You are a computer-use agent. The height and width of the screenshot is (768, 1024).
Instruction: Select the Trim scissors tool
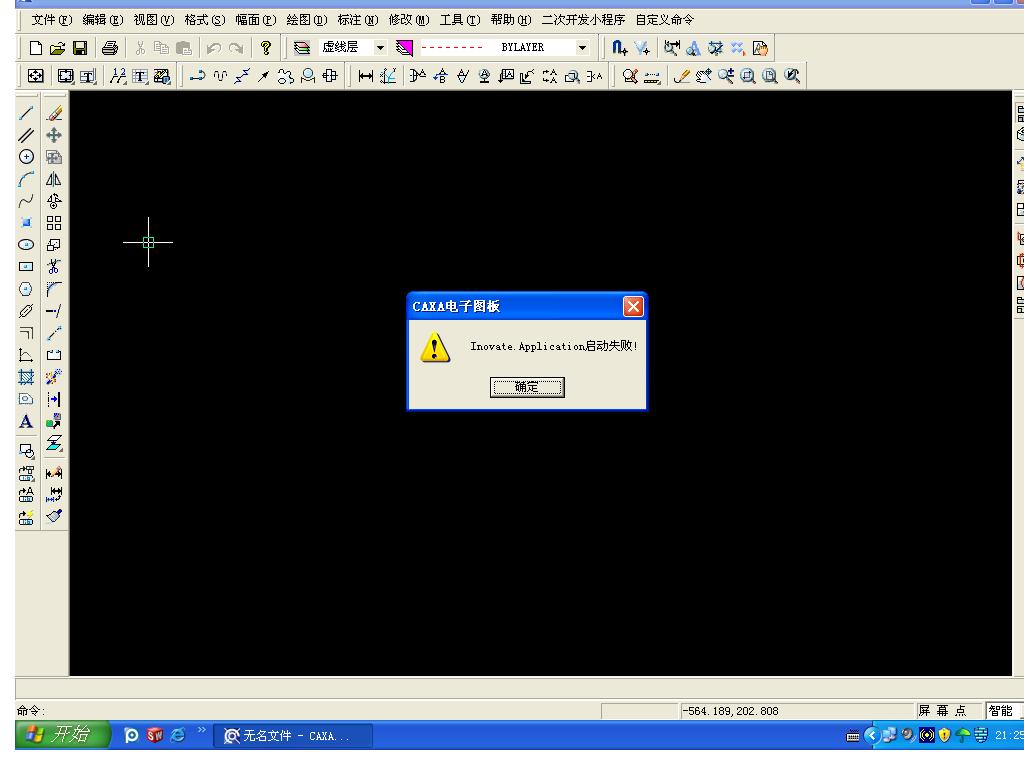[54, 266]
